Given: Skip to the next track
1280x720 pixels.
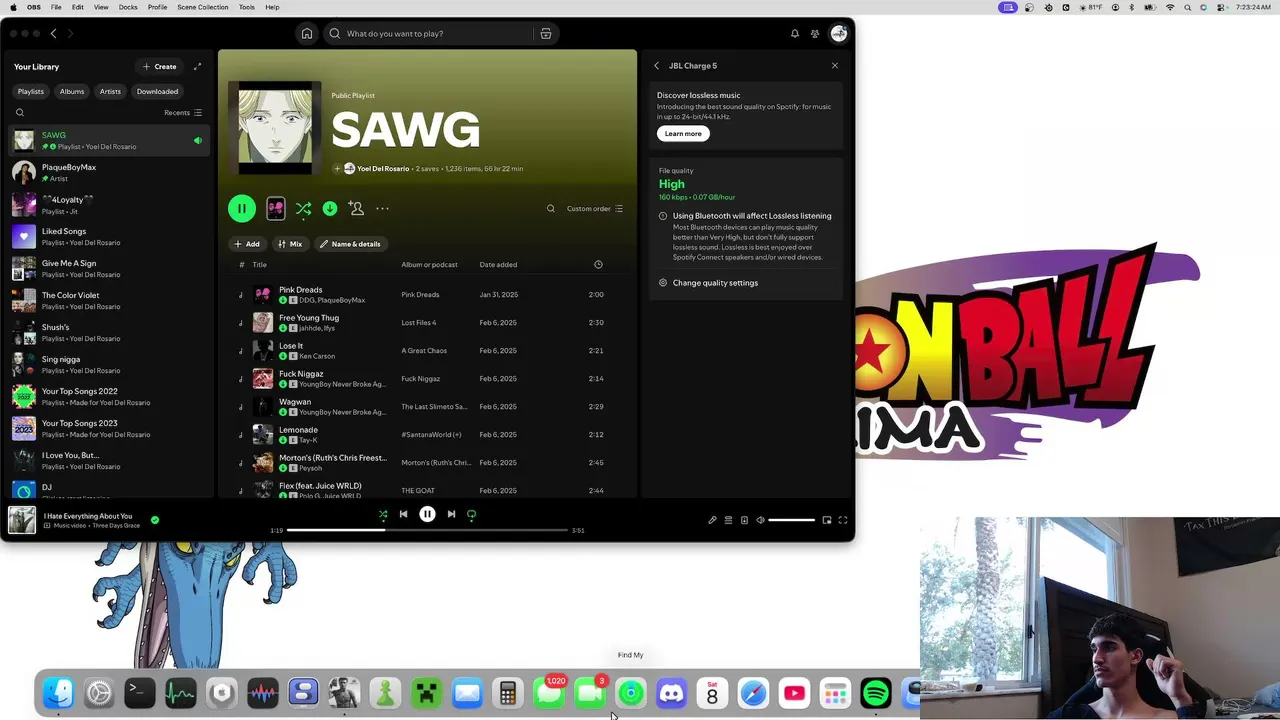Looking at the screenshot, I should (451, 514).
